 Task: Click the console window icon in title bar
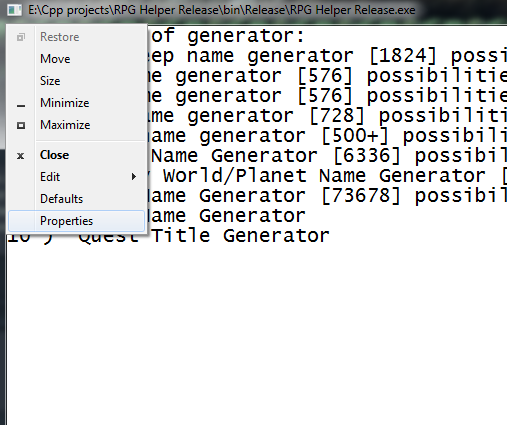[x=14, y=10]
